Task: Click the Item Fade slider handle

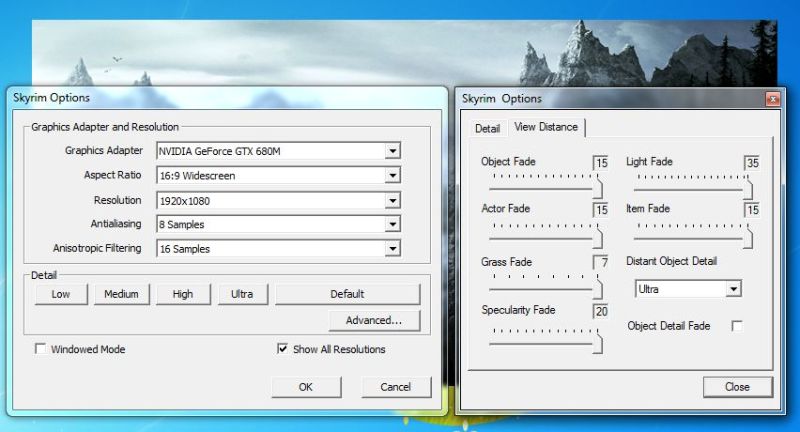Action: 748,237
